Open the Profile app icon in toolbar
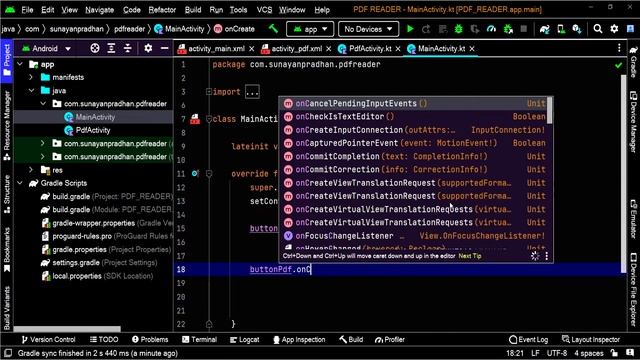The width and height of the screenshot is (640, 360). tap(491, 29)
